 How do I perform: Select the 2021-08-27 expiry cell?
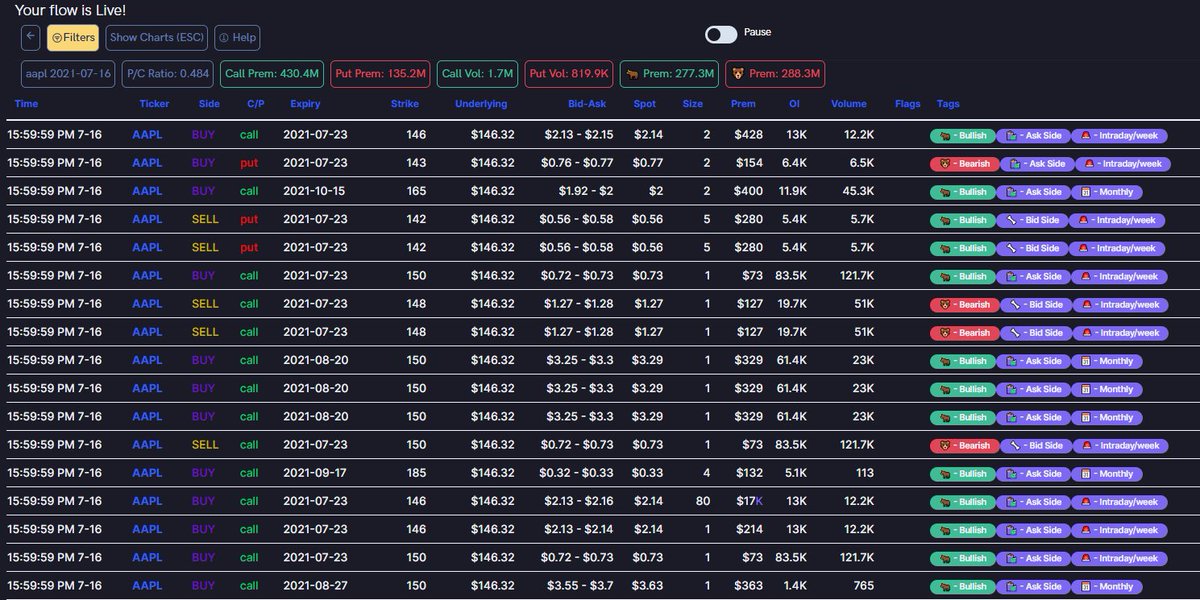[316, 586]
